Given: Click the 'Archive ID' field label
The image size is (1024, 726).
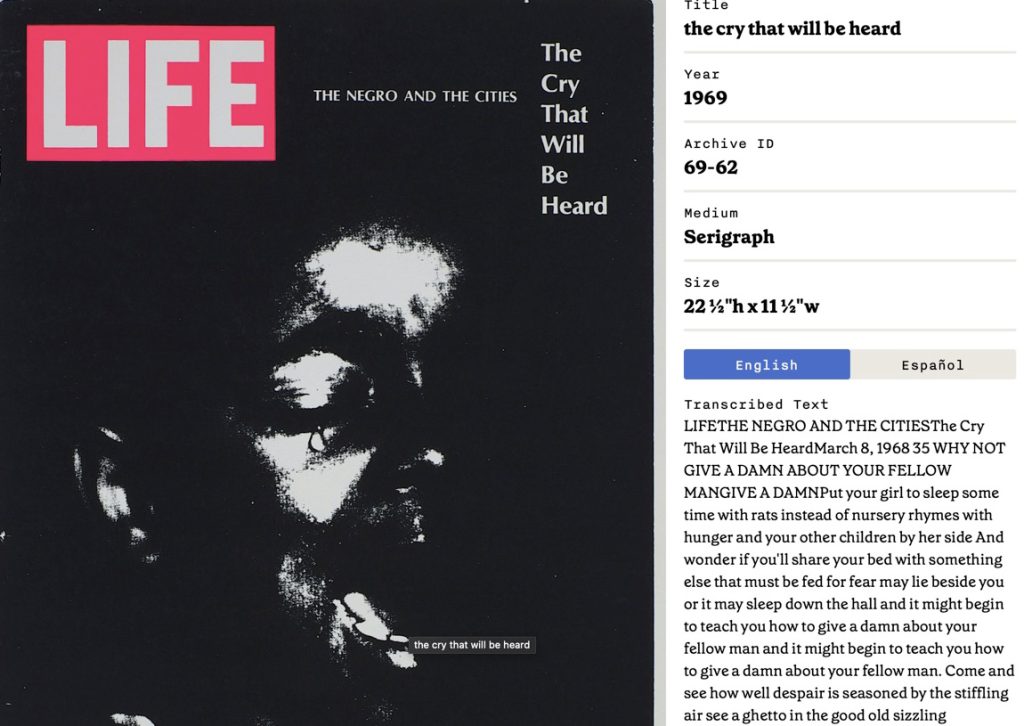Looking at the screenshot, I should (729, 144).
